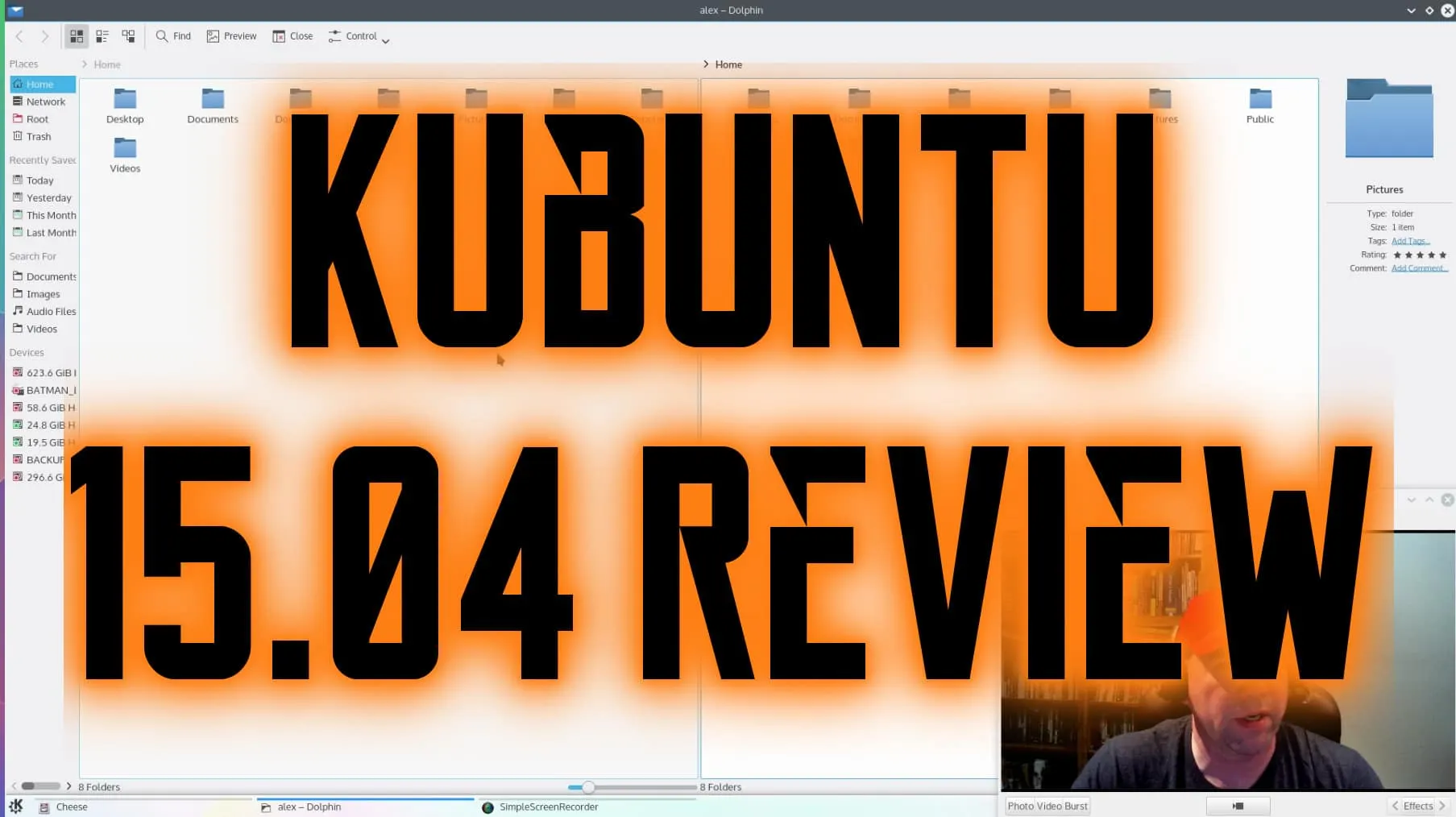Open the BATMAN device
This screenshot has height=817, width=1456.
[43, 391]
